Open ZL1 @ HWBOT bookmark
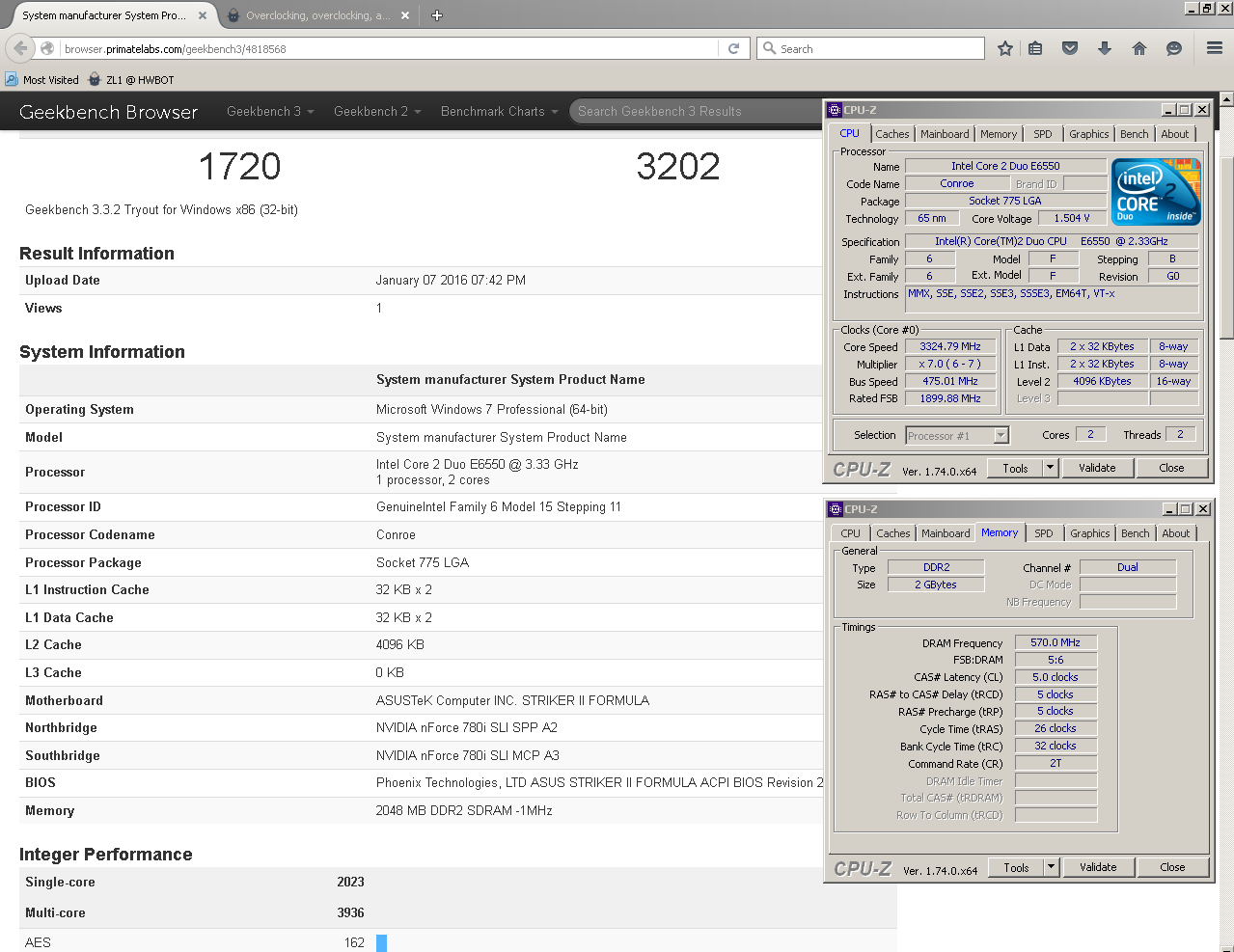Image resolution: width=1234 pixels, height=952 pixels. tap(131, 80)
